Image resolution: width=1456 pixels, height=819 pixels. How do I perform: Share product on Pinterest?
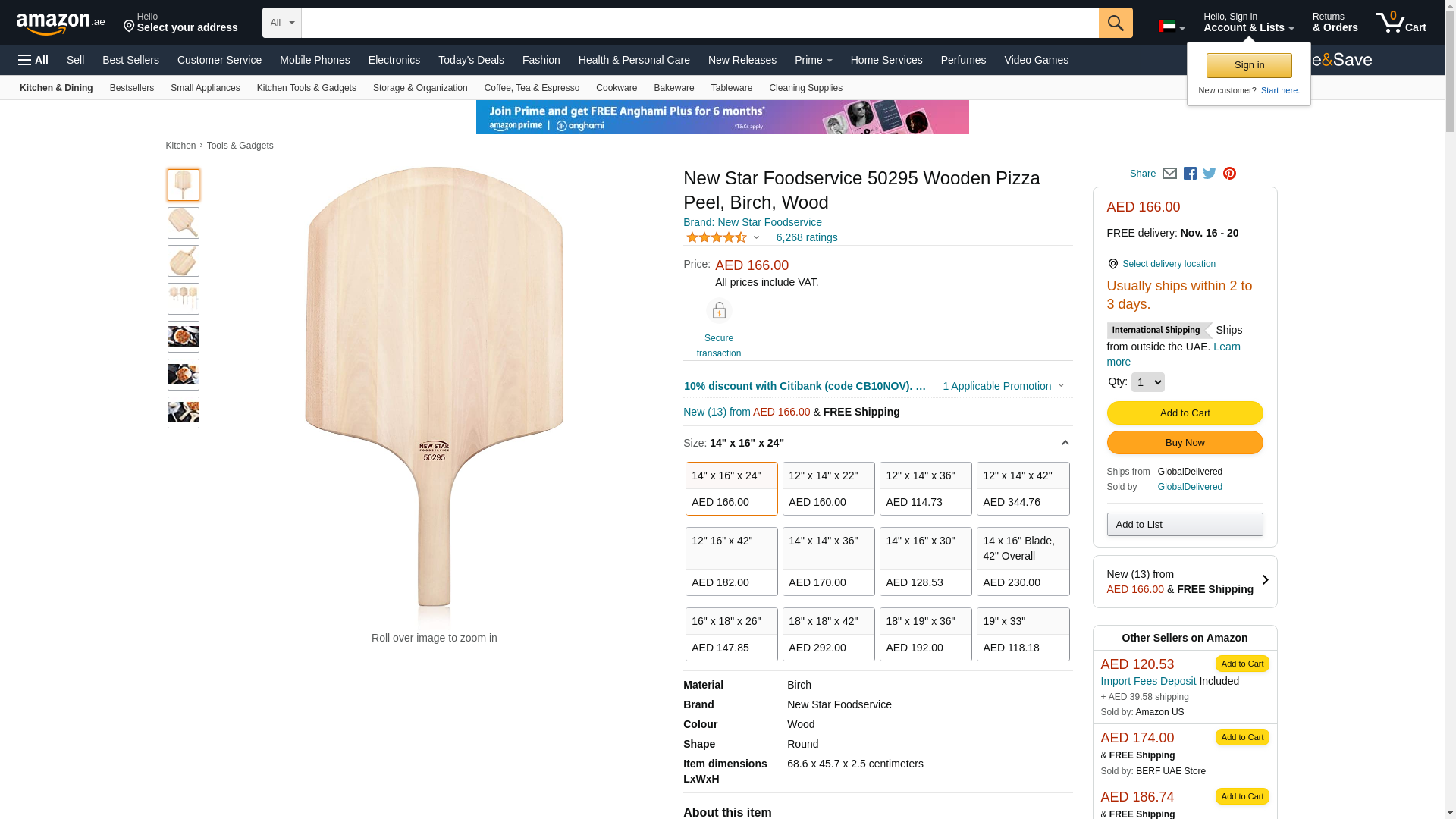point(1229,174)
